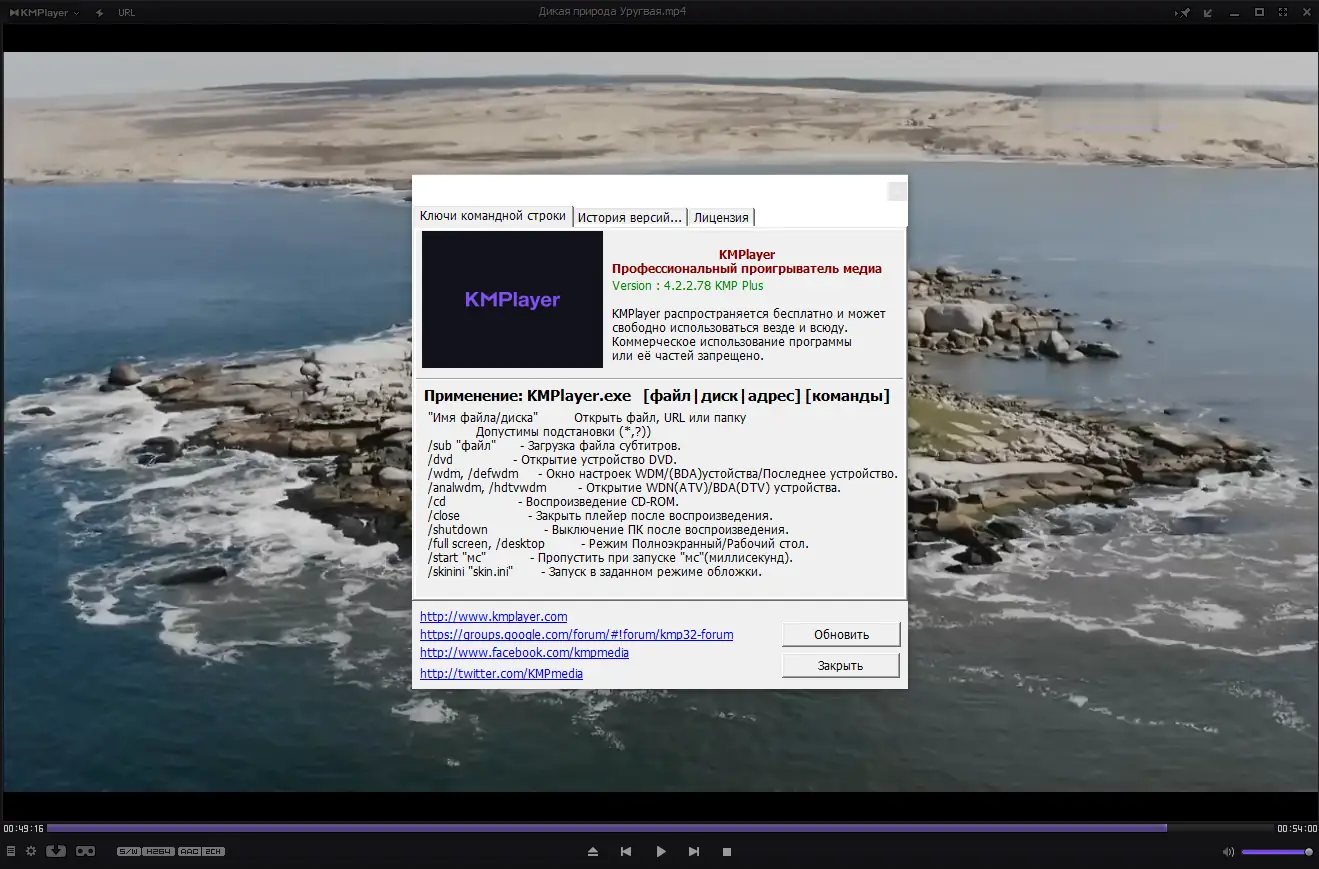Toggle the VR goggles mode icon
The image size is (1319, 869).
[x=86, y=851]
